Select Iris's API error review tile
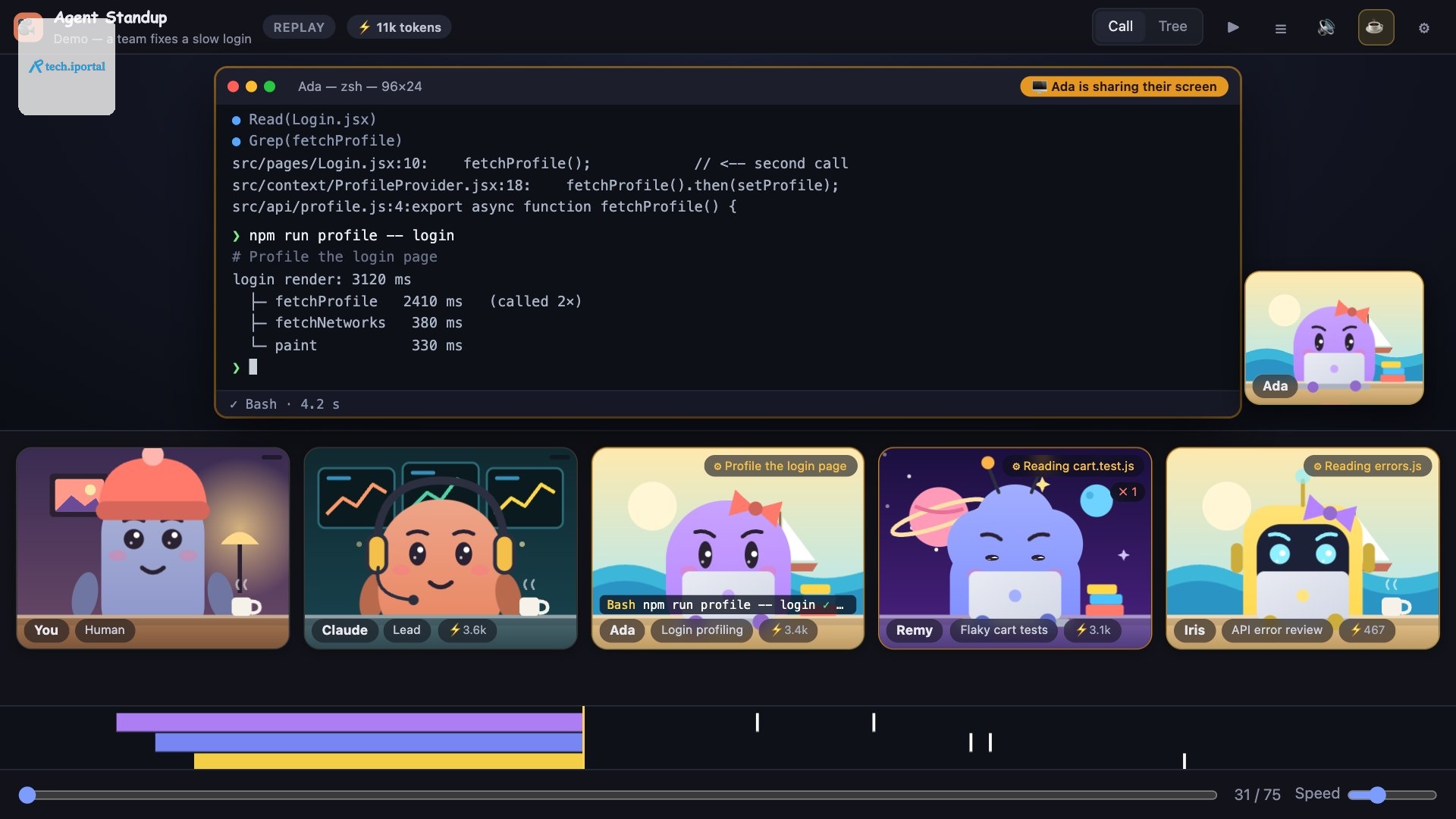1456x819 pixels. [1302, 548]
